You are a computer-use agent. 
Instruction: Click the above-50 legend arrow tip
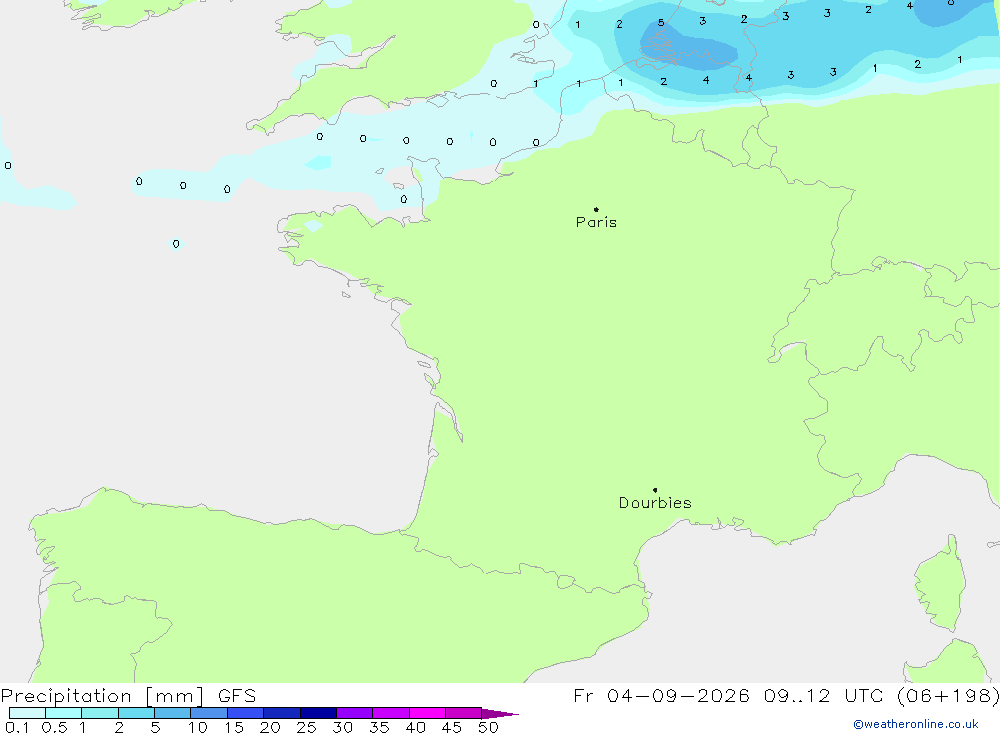[x=500, y=713]
